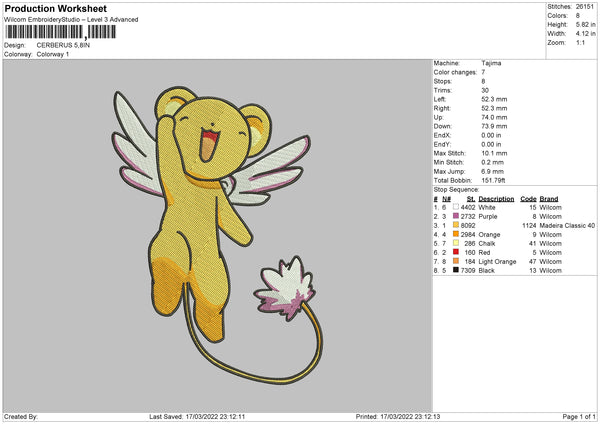Click the barcode under the worksheet title
Screen dimensions: 600x424
pyautogui.click(x=60, y=32)
